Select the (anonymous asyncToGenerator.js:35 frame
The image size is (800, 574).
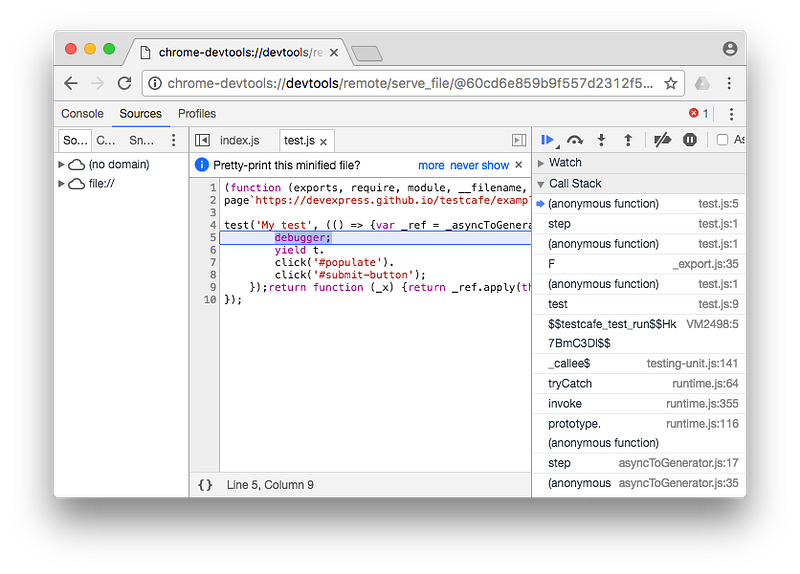638,483
